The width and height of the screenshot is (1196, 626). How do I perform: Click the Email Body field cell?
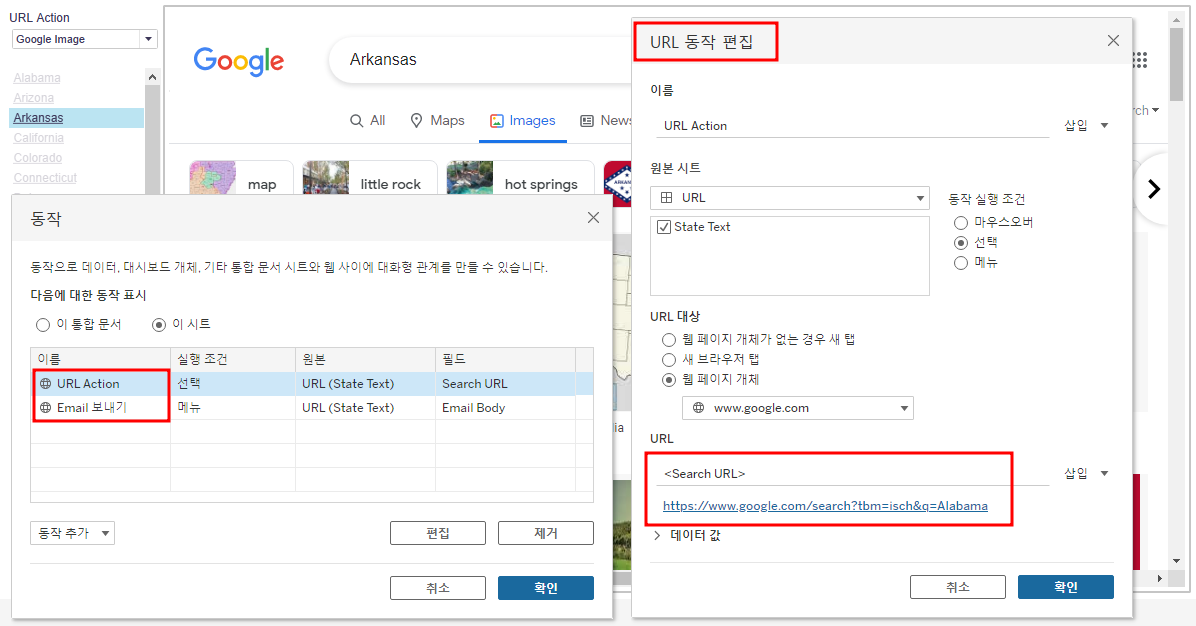coord(505,408)
